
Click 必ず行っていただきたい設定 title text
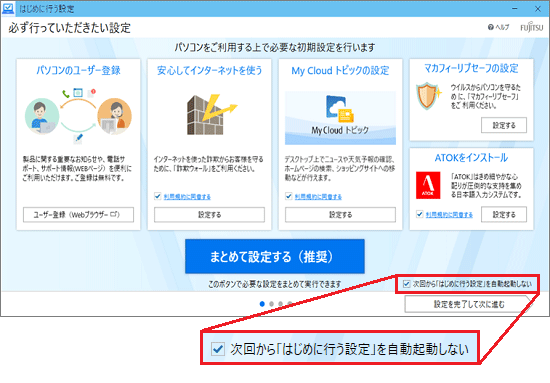tap(69, 28)
